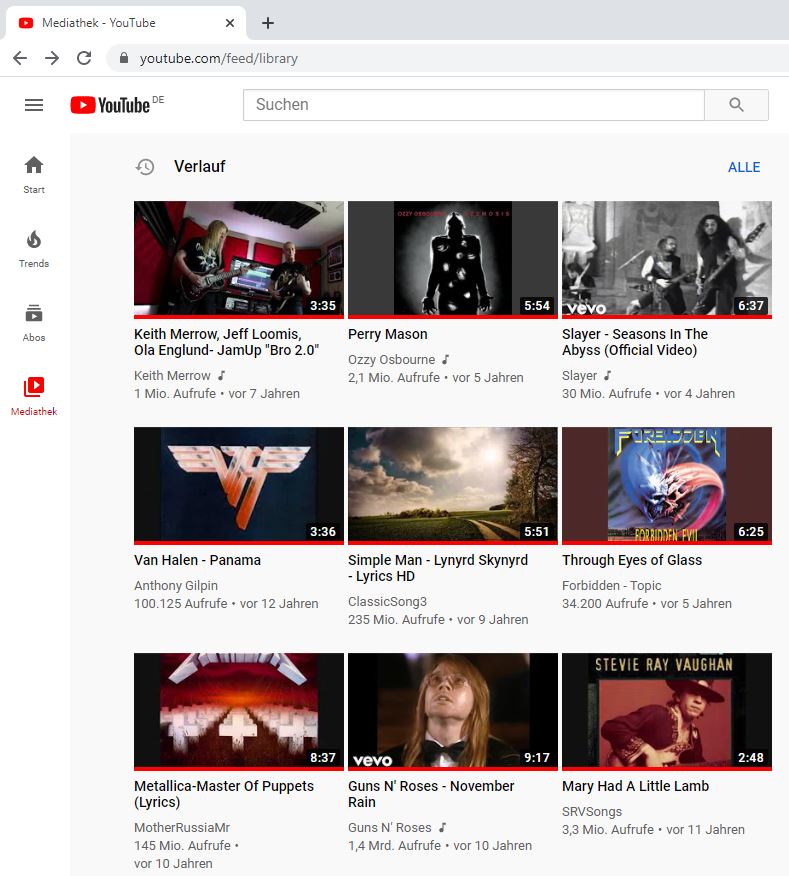This screenshot has width=789, height=876.
Task: Select Mediathek in sidebar
Action: (34, 397)
